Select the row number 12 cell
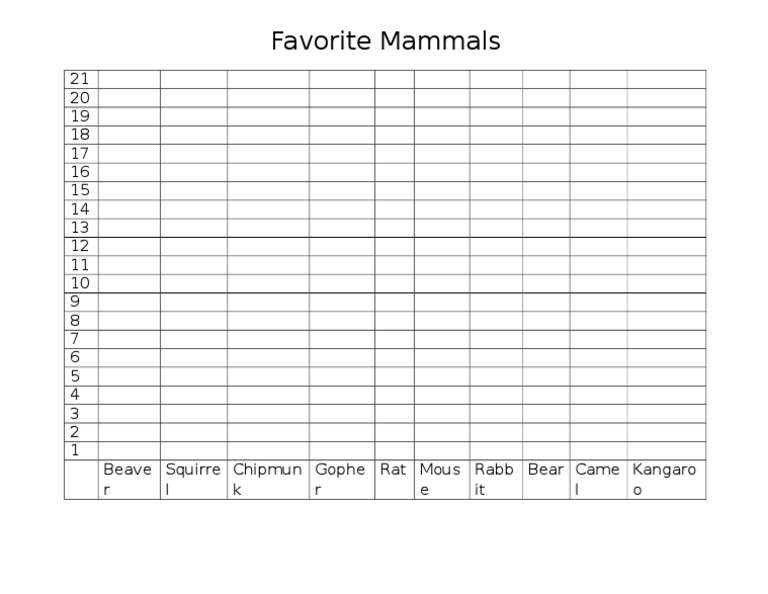This screenshot has width=768, height=594. (x=80, y=246)
